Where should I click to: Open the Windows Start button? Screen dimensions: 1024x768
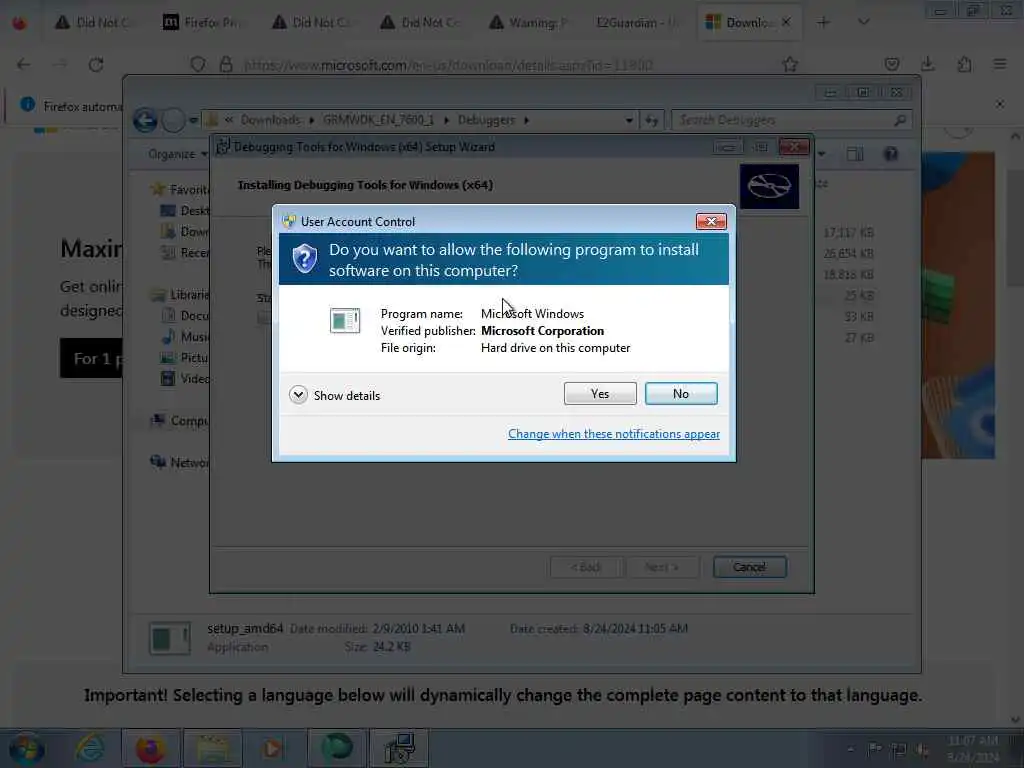point(26,748)
